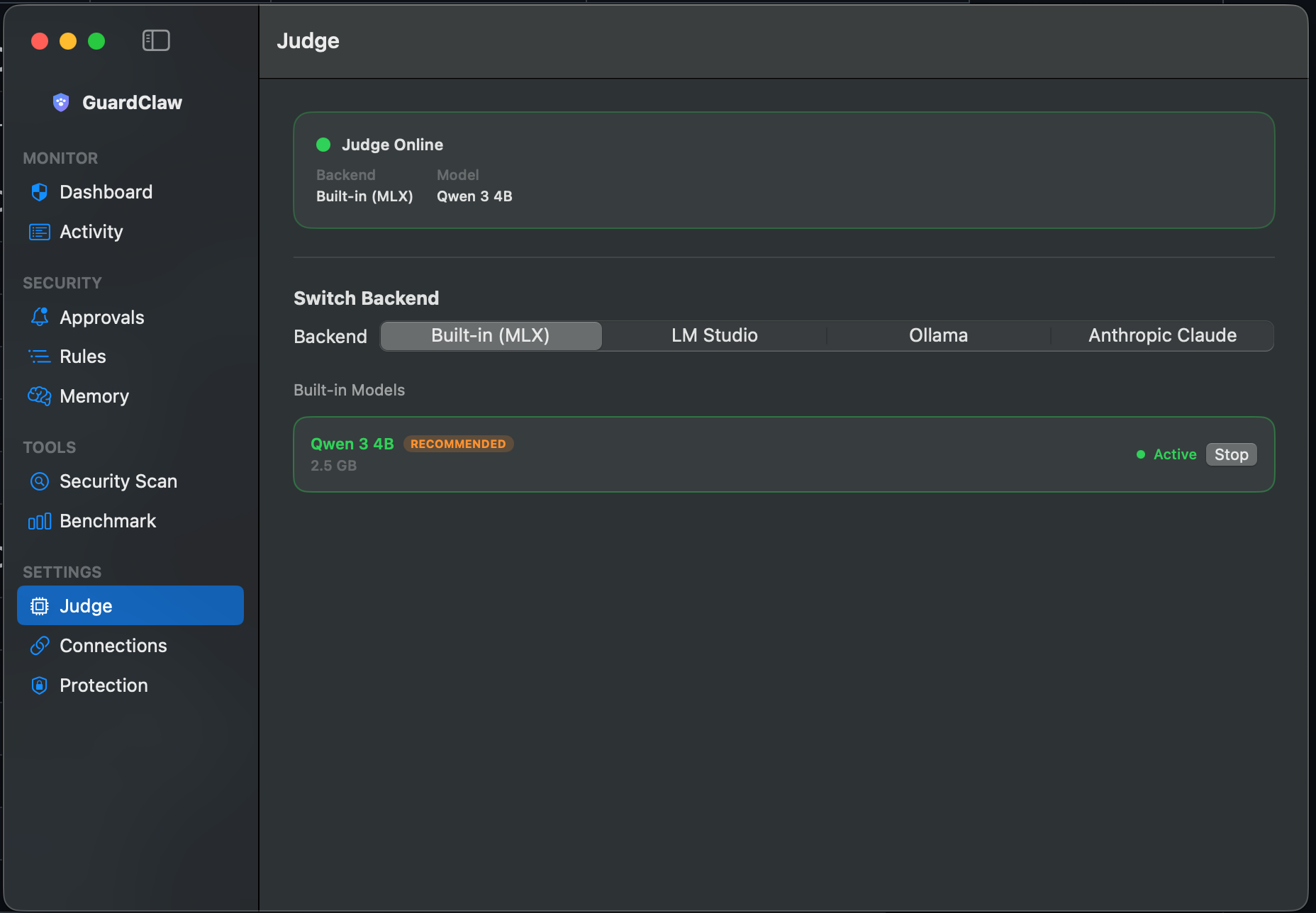This screenshot has height=913, width=1316.
Task: Launch Security Scan from Tools
Action: 118,481
